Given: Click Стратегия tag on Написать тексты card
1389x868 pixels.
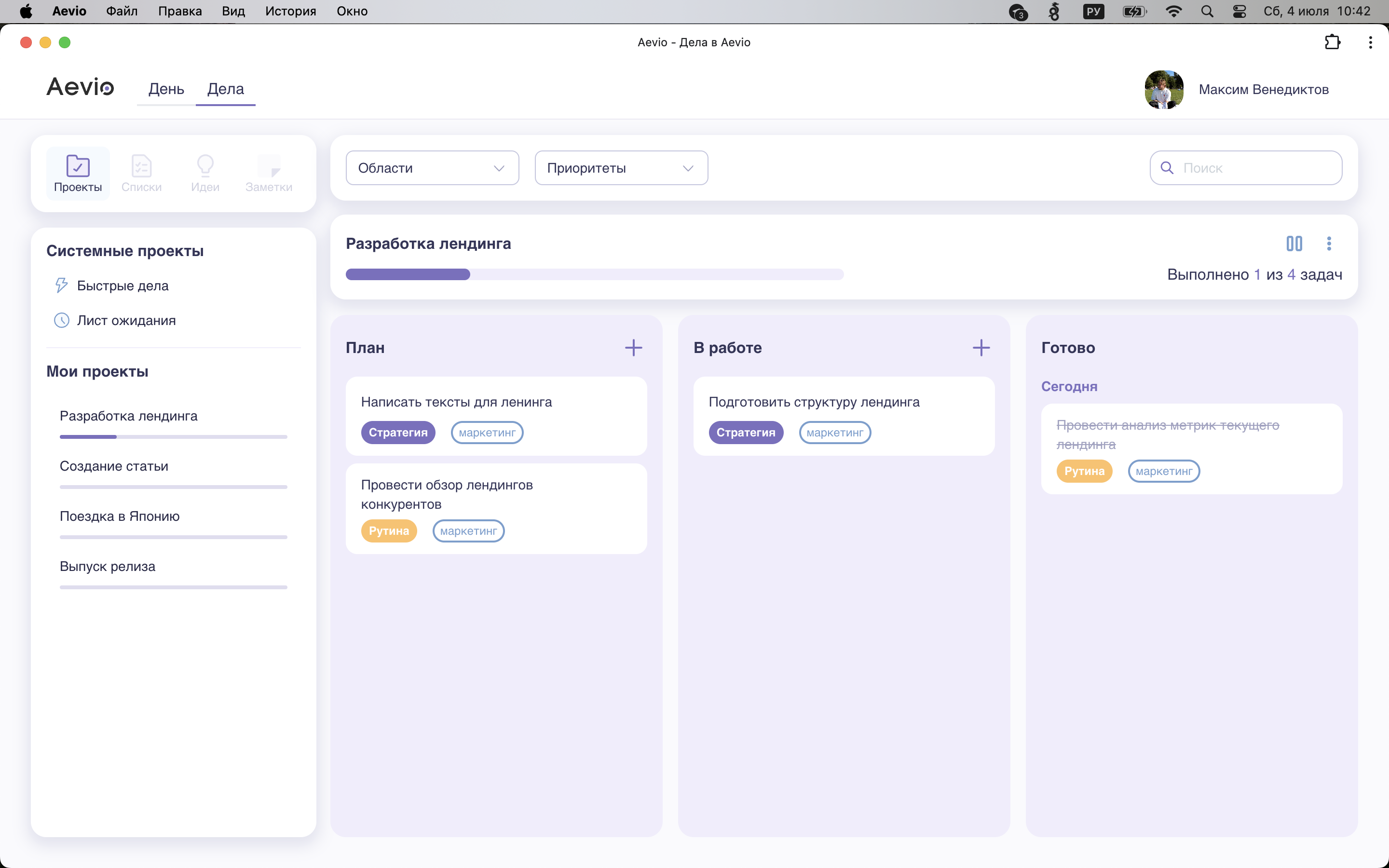Looking at the screenshot, I should (x=398, y=432).
